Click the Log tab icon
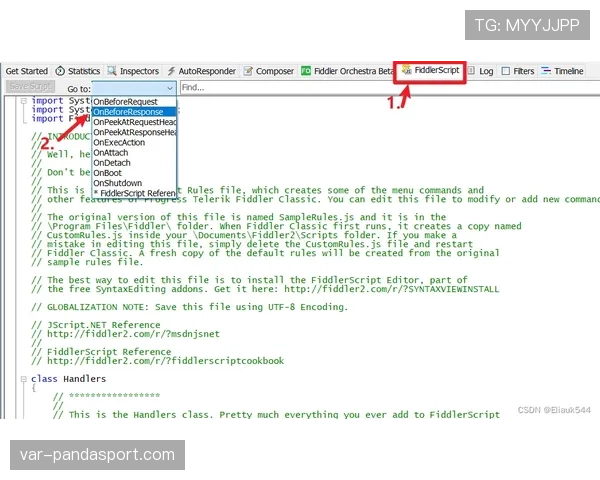The image size is (600, 480). [471, 71]
